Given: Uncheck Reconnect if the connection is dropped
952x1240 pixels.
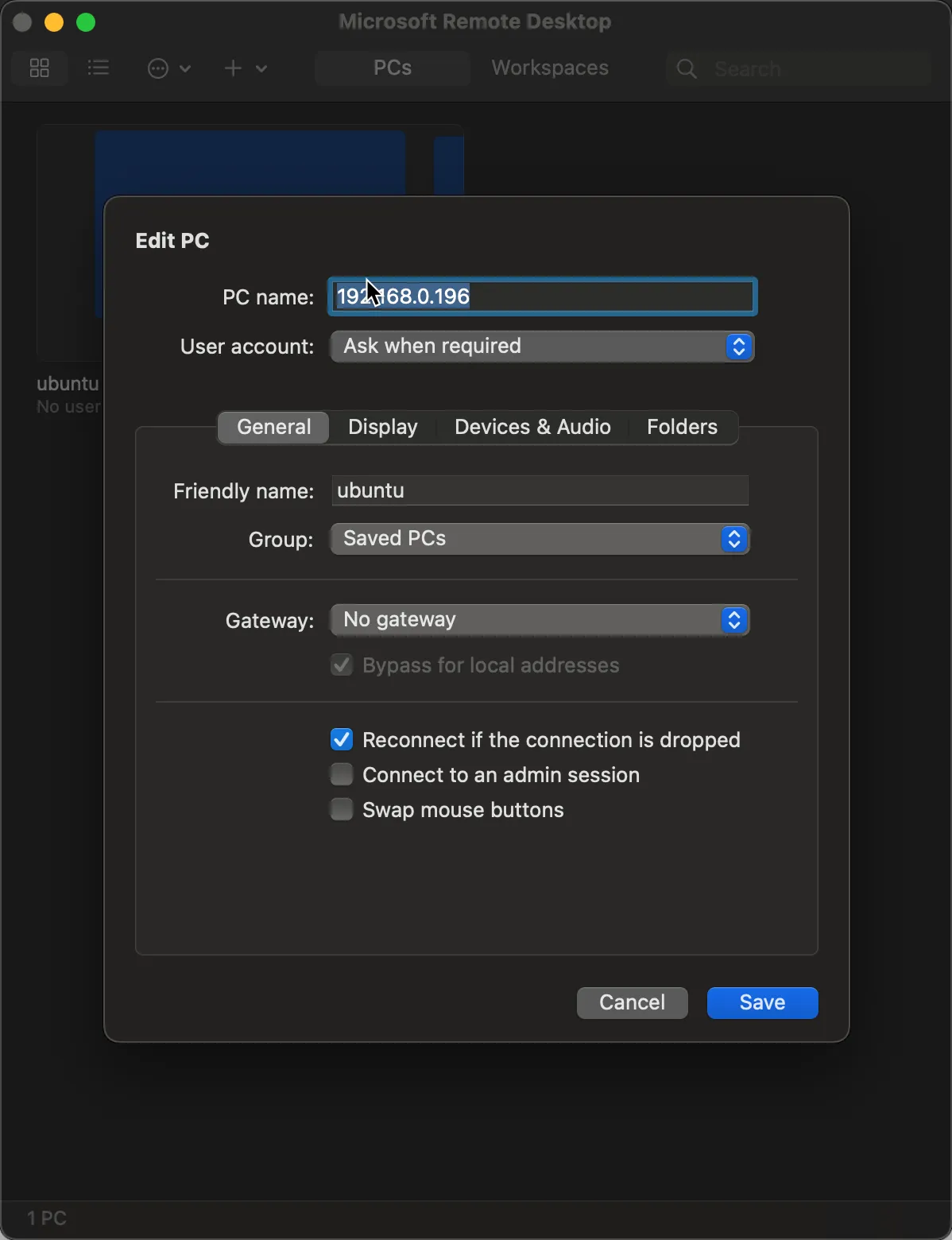Looking at the screenshot, I should pyautogui.click(x=342, y=740).
